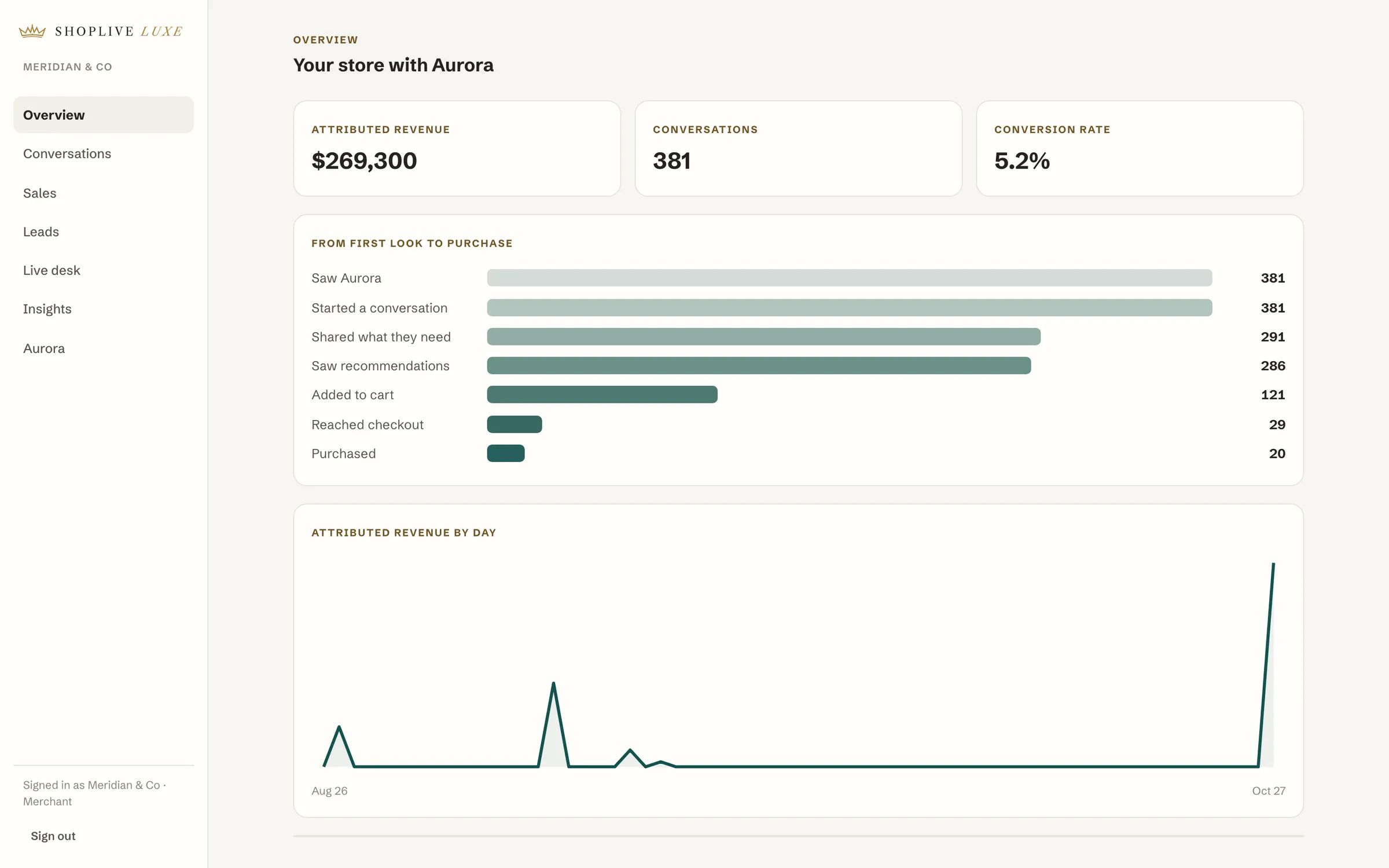Click the value 286 in the funnel

(1273, 366)
